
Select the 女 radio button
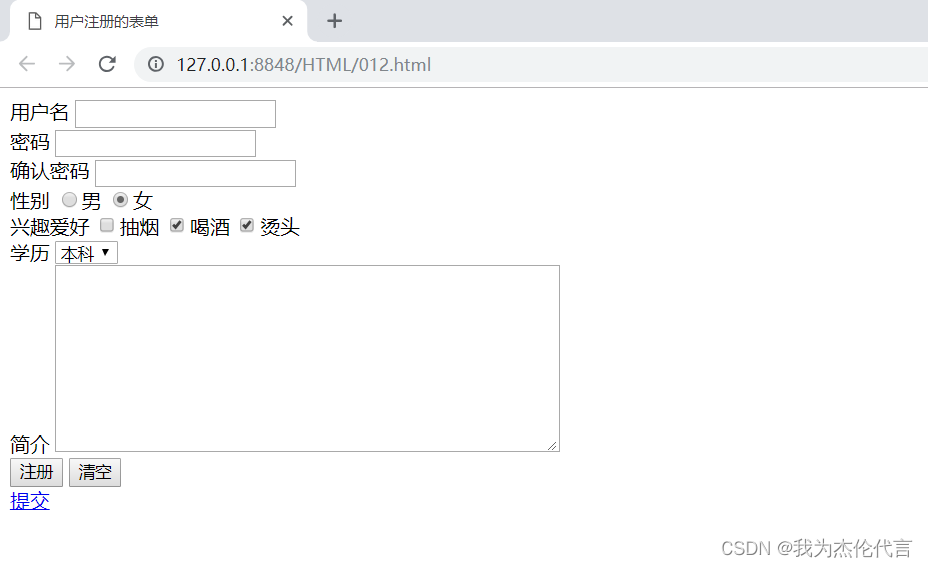pos(120,200)
